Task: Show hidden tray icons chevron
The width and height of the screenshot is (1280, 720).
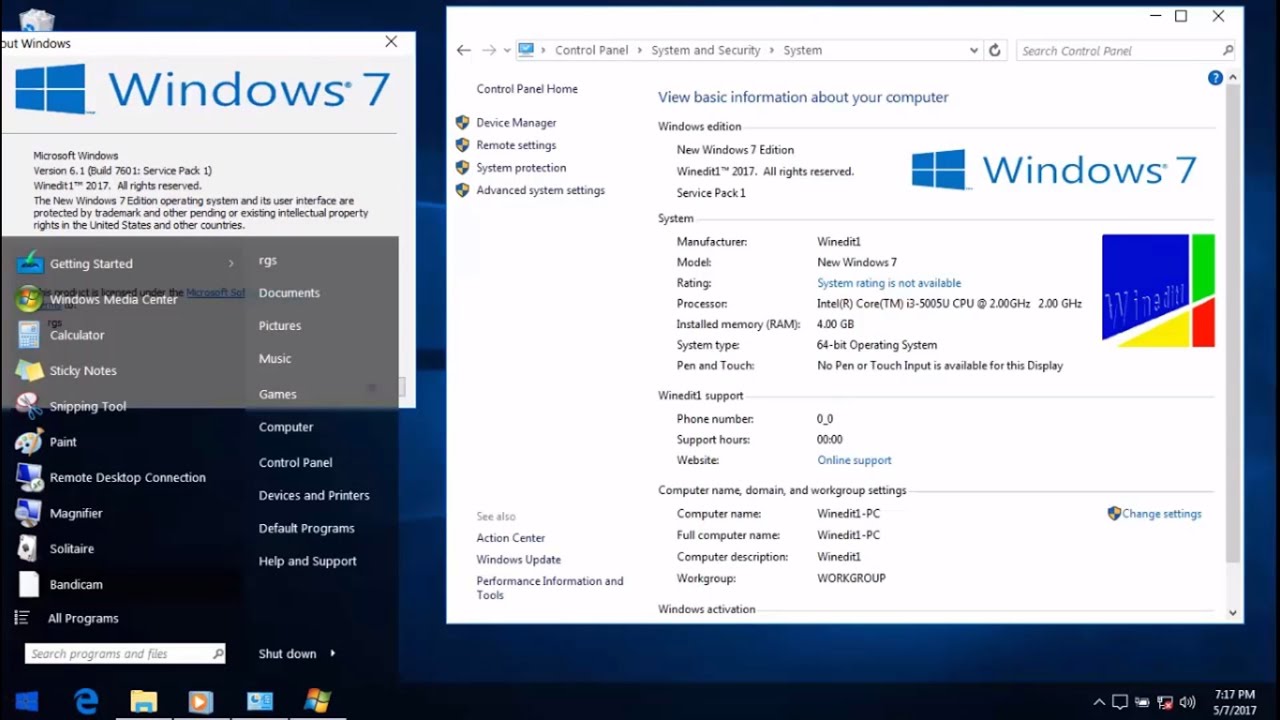Action: click(x=1099, y=702)
